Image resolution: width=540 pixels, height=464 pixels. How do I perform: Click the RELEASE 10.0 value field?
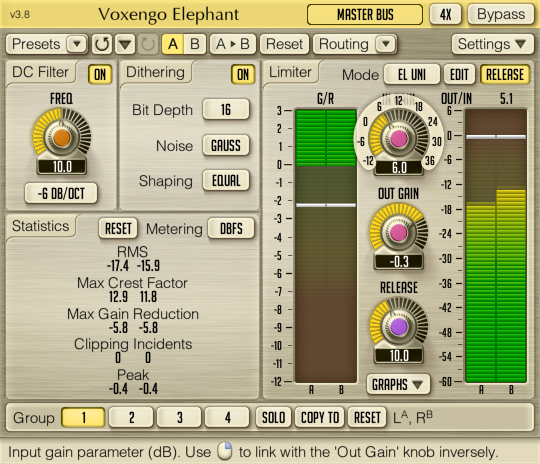[x=399, y=355]
